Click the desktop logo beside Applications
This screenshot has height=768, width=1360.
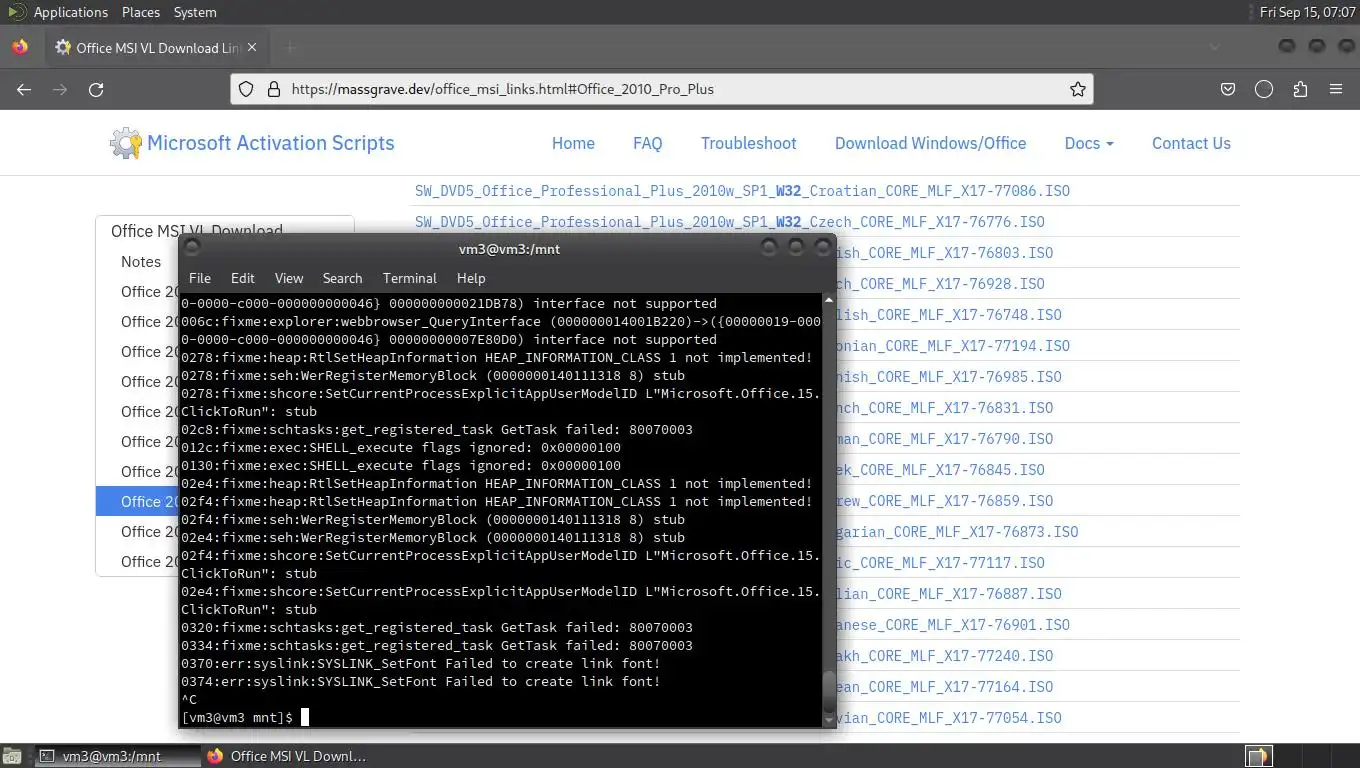point(16,12)
